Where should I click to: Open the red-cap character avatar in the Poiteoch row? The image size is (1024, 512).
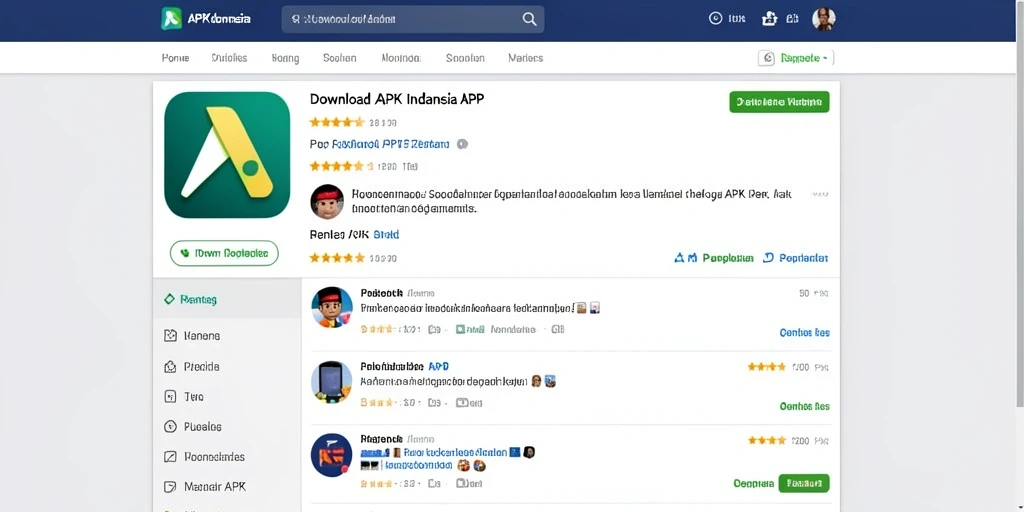point(332,307)
